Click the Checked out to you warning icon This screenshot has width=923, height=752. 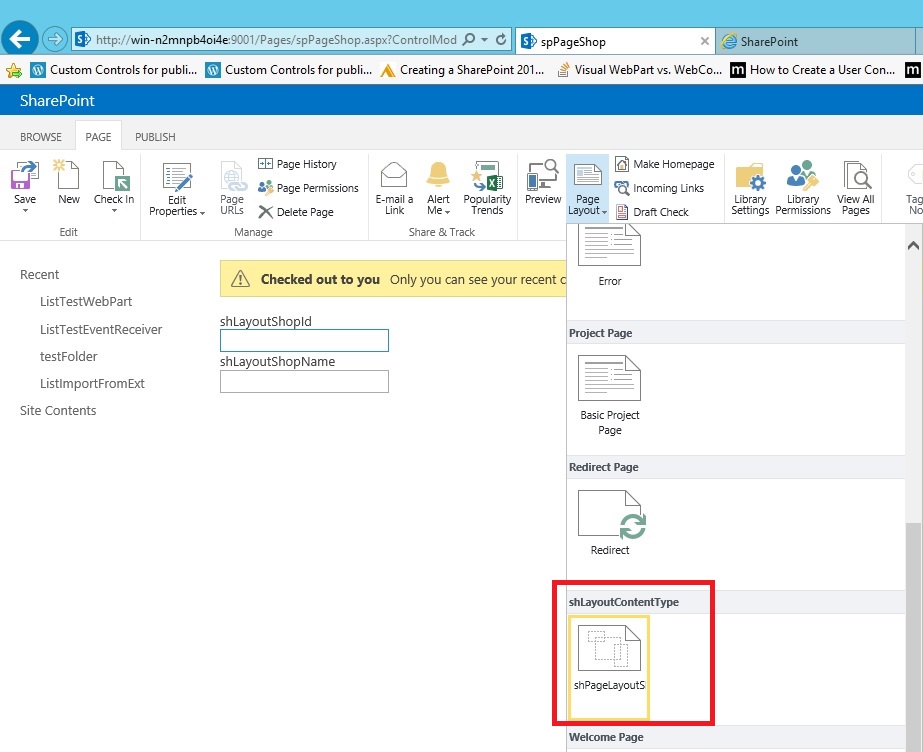coord(240,279)
